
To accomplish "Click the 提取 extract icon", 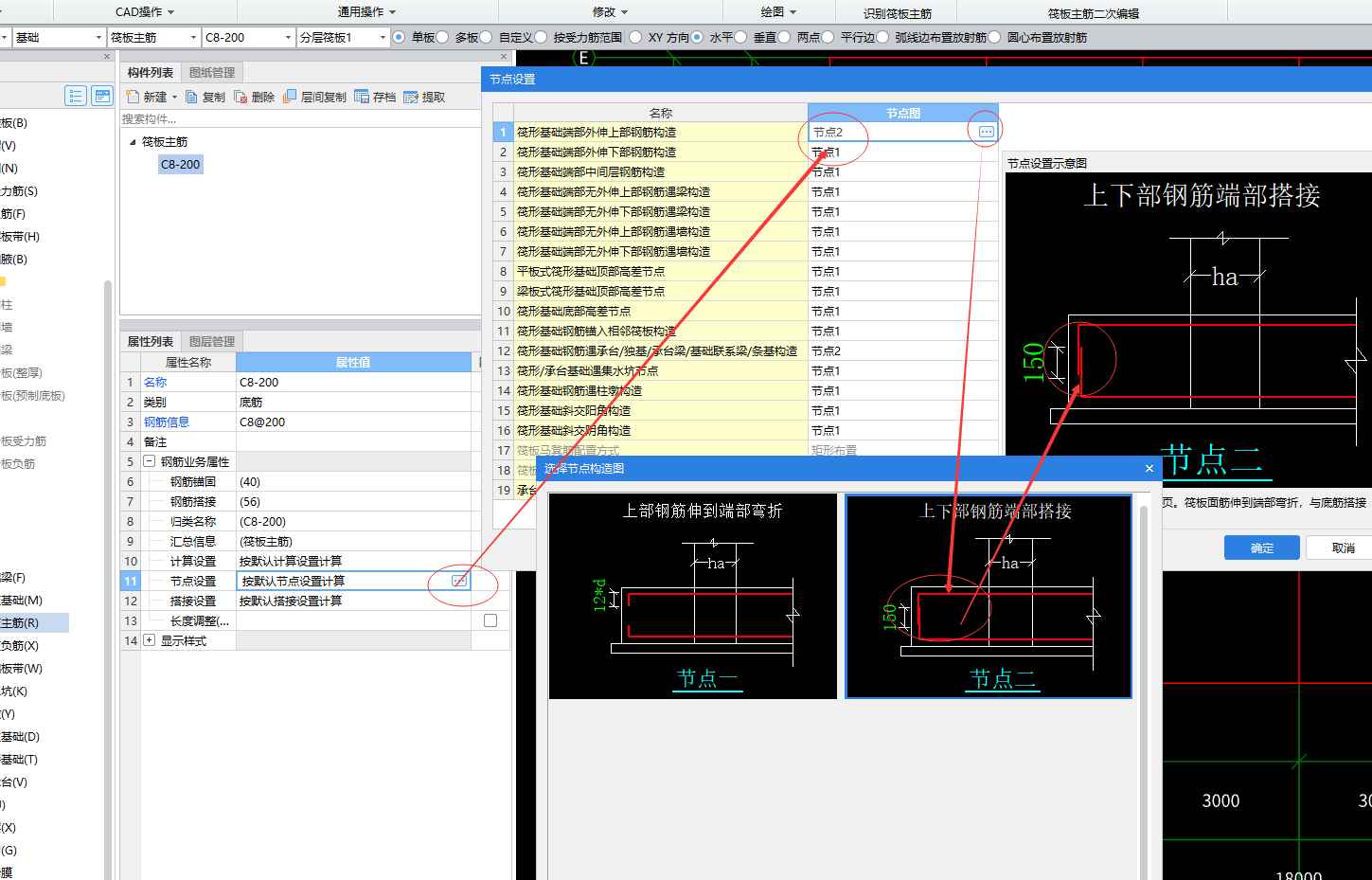I will coord(411,97).
